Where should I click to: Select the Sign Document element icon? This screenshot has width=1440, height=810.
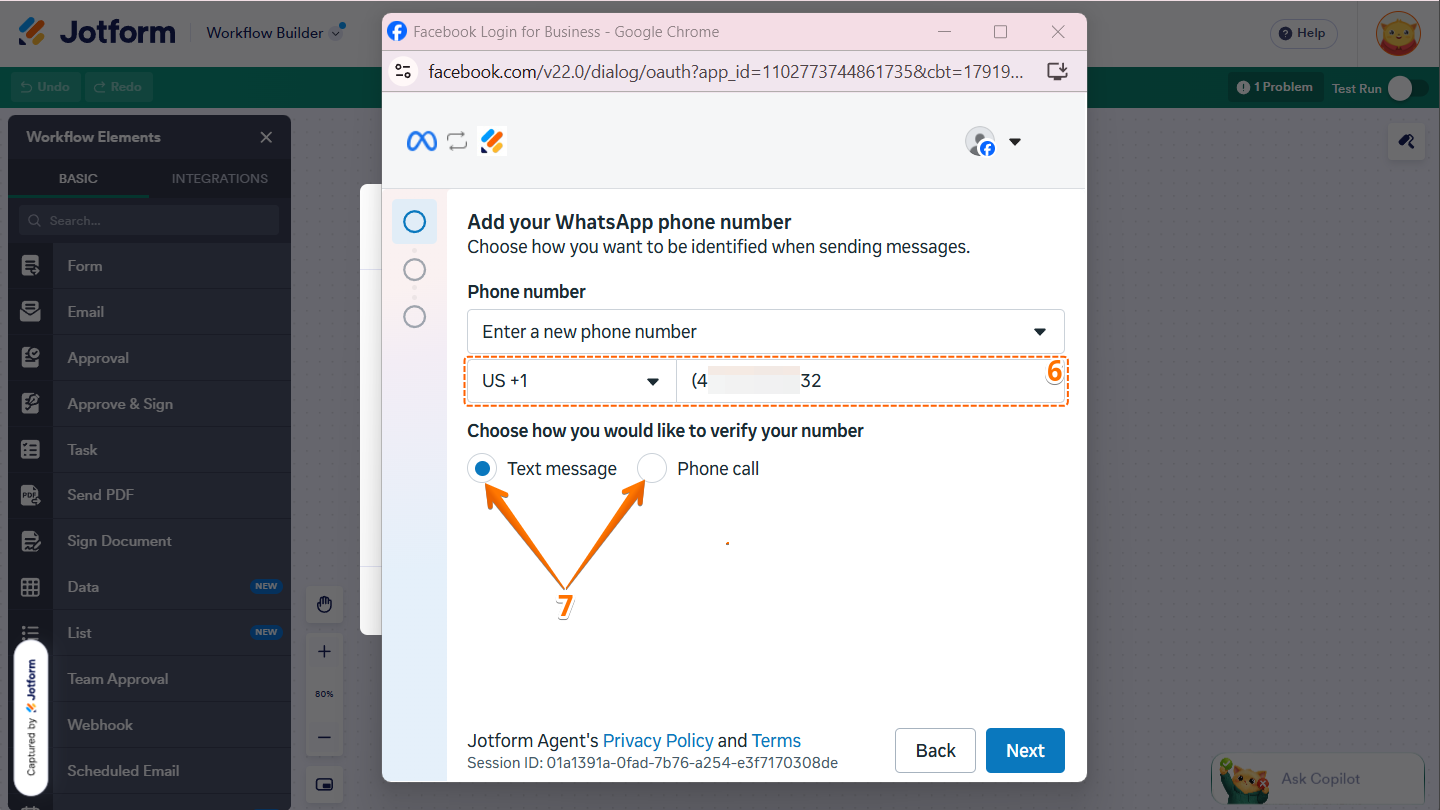31,541
